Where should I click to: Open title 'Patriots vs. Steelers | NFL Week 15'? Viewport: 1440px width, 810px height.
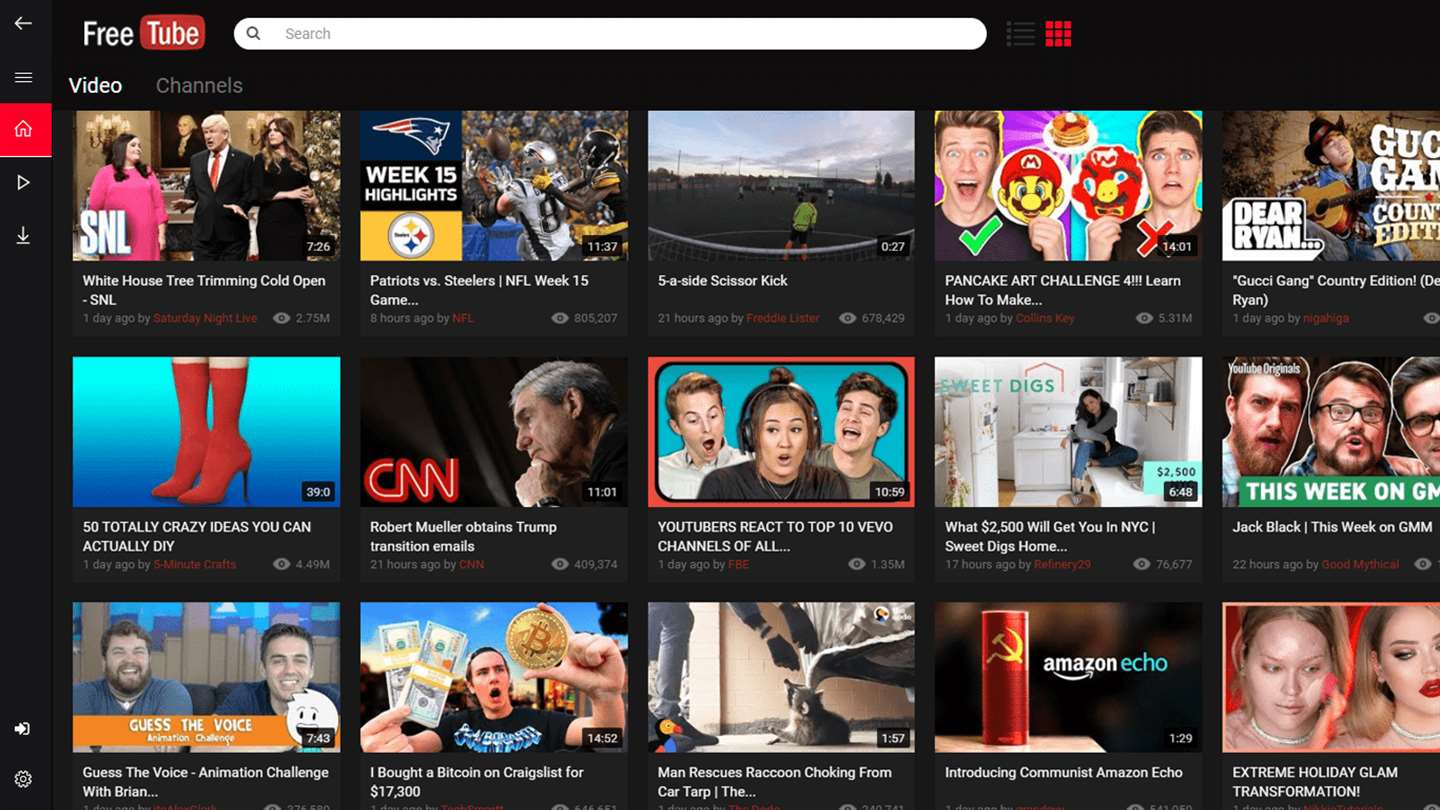[x=479, y=290]
